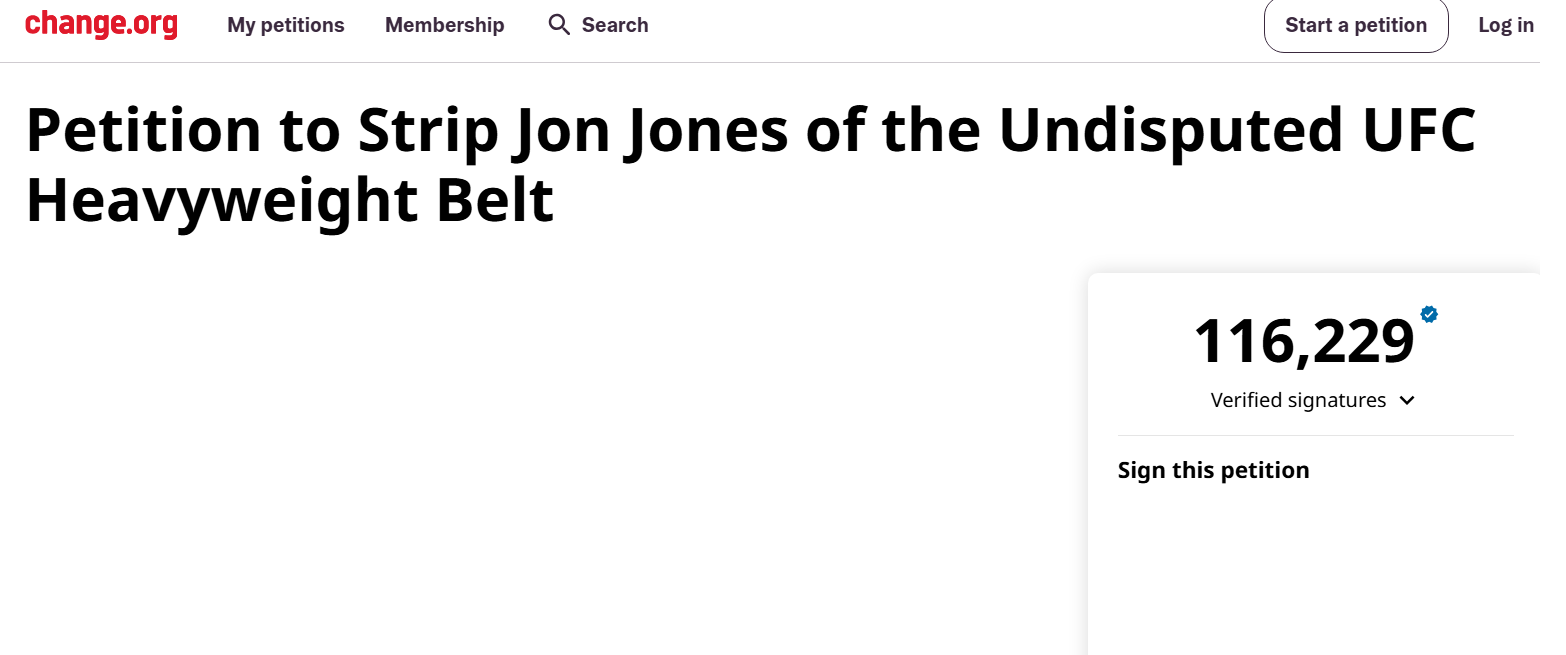Screen dimensions: 1566x655
Task: Click the change.org logo
Action: pyautogui.click(x=101, y=25)
